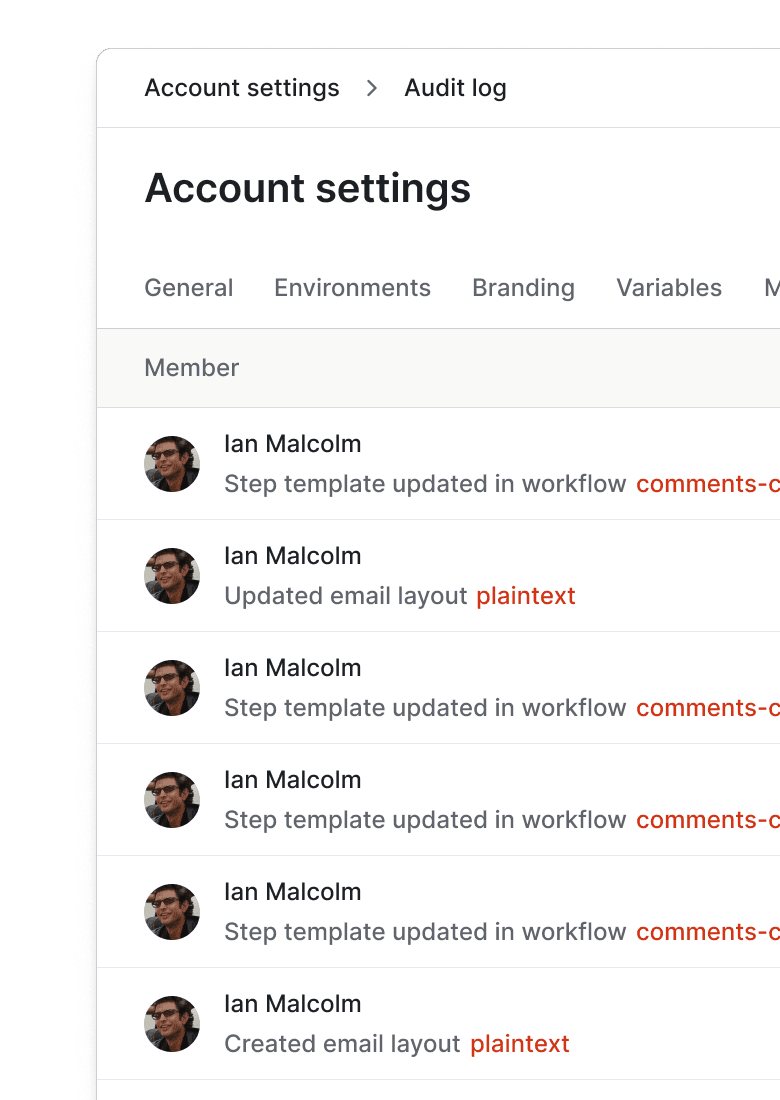Go to Account settings breadcrumb

coord(242,88)
